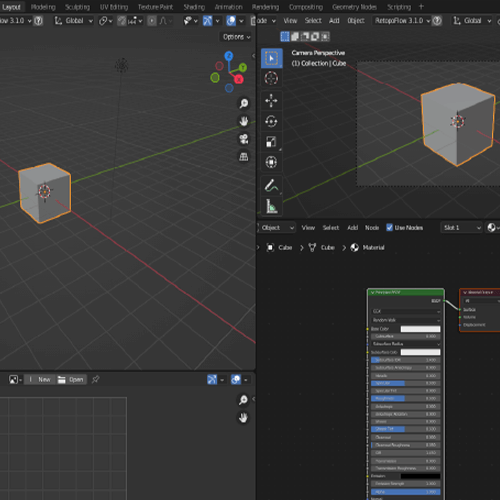The width and height of the screenshot is (500, 500).
Task: Switch to the Modeling workspace tab
Action: tap(43, 7)
